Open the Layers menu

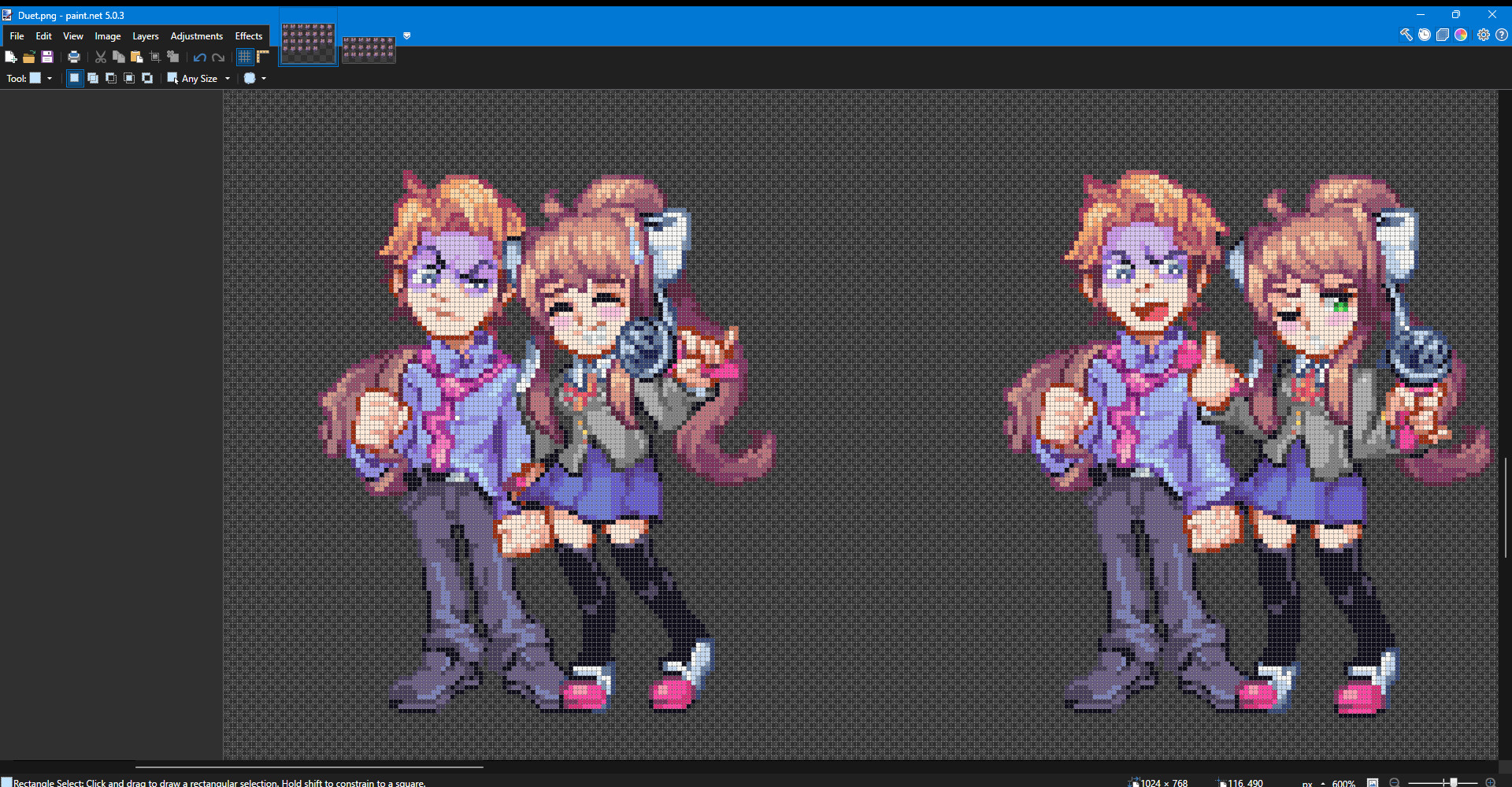tap(145, 35)
